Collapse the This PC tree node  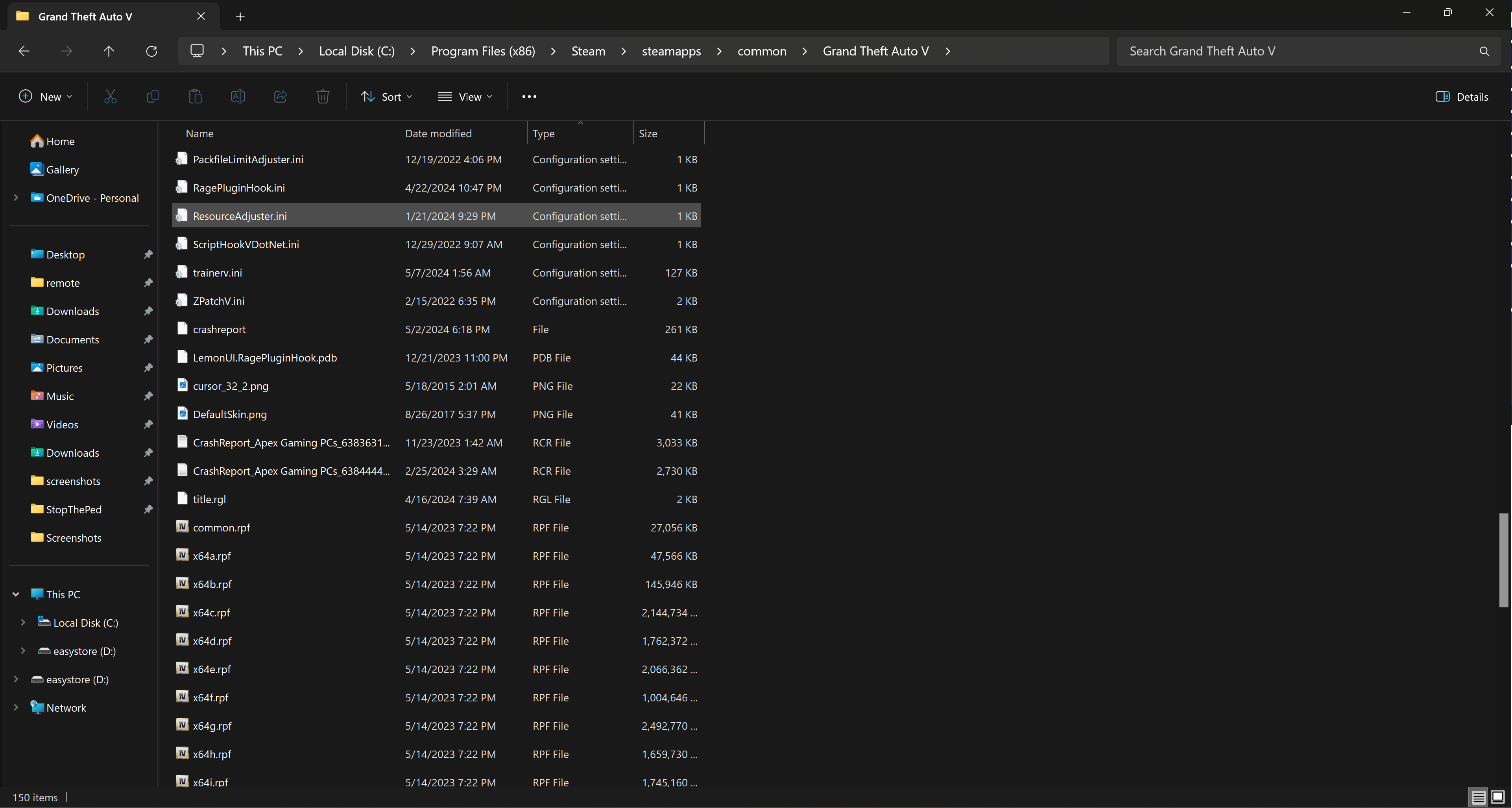click(x=16, y=594)
